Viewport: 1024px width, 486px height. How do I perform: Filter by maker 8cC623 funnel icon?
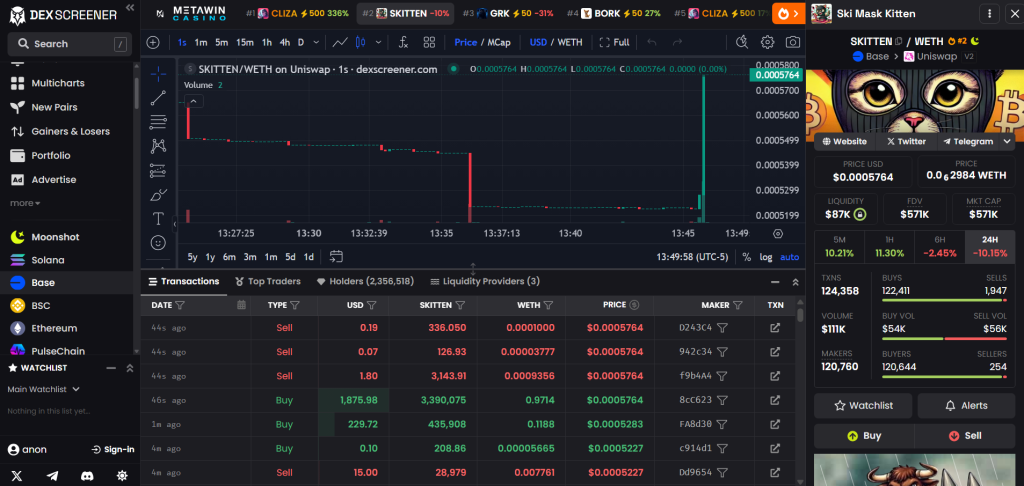pyautogui.click(x=722, y=400)
